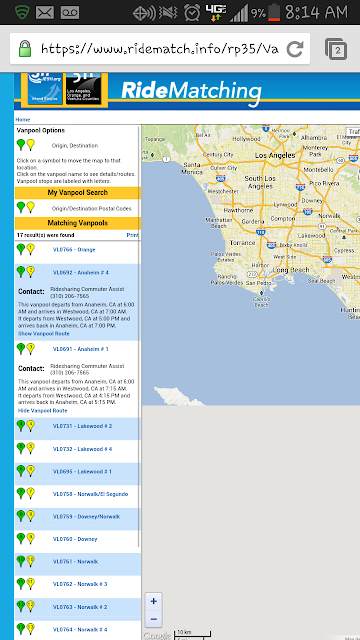
Task: Click green origin pin for VL0760 Downey
Action: click(x=21, y=538)
